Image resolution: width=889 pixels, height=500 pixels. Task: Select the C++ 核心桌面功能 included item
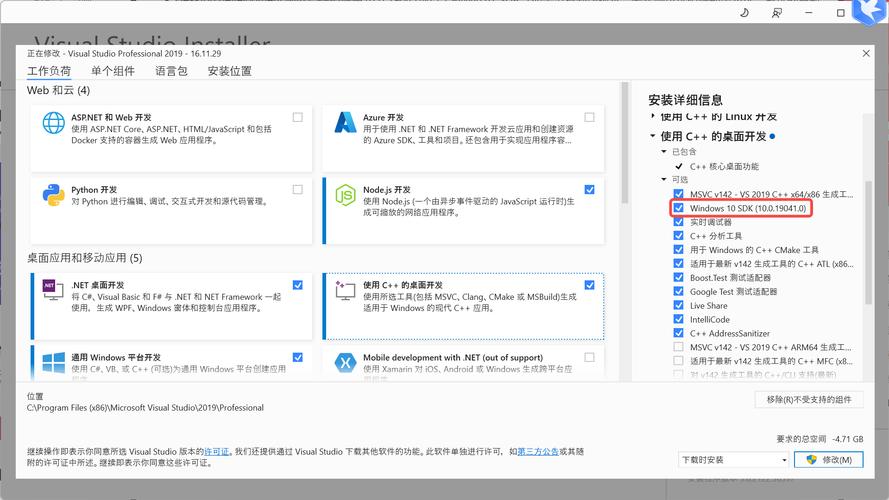tap(724, 166)
